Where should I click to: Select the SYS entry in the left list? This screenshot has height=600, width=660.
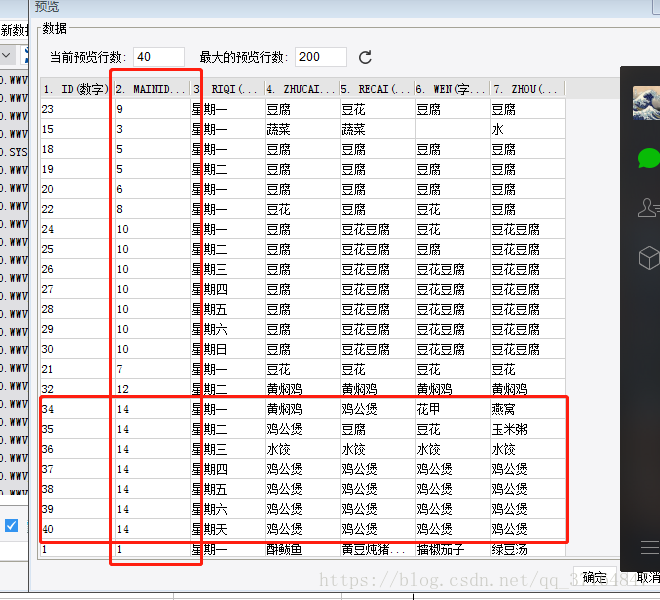click(14, 152)
